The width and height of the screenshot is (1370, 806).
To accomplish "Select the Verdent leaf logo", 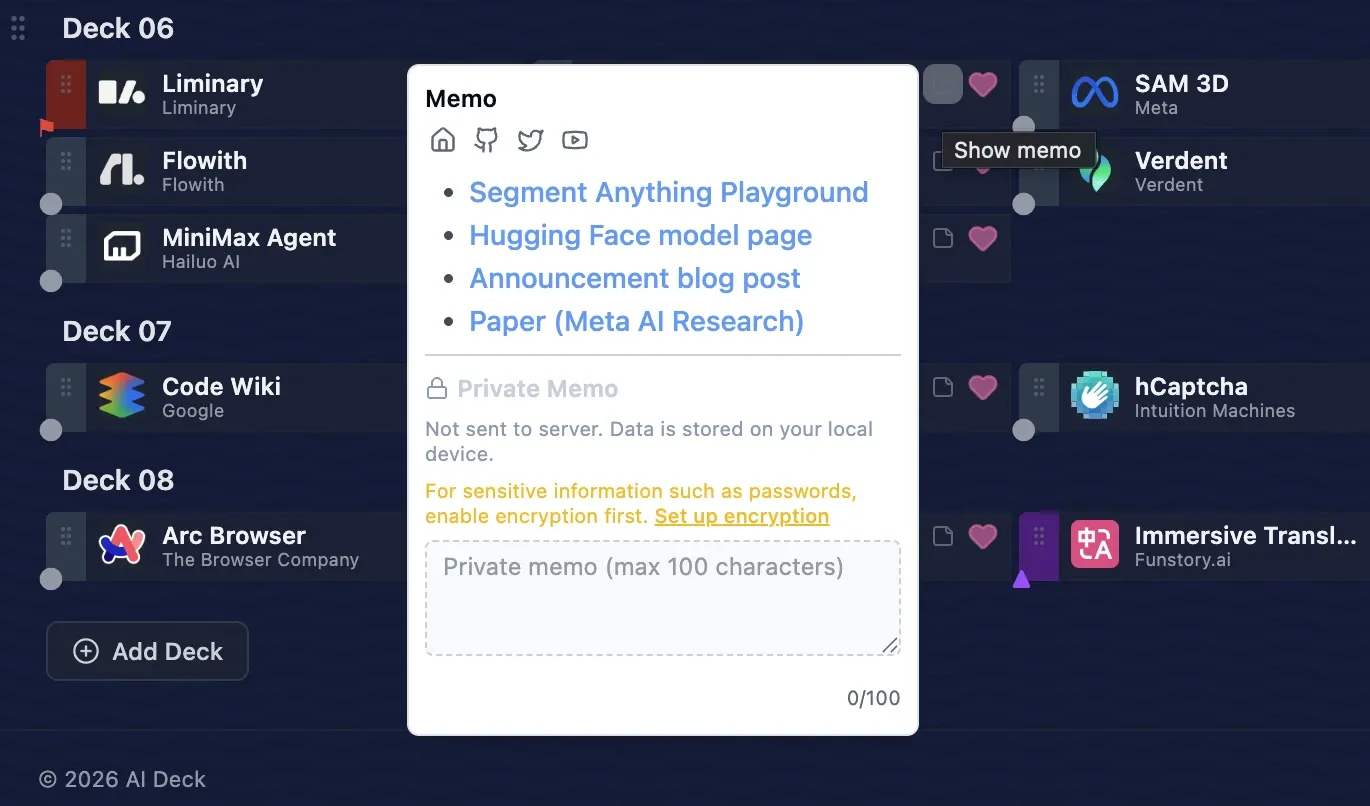I will 1095,171.
